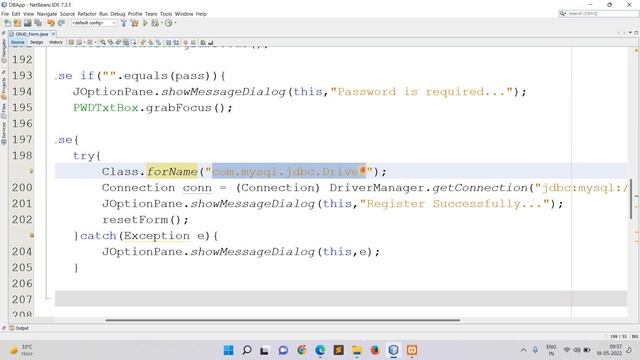Click the New Project toolbar icon
This screenshot has width=640, height=360.
pyautogui.click(x=18, y=23)
